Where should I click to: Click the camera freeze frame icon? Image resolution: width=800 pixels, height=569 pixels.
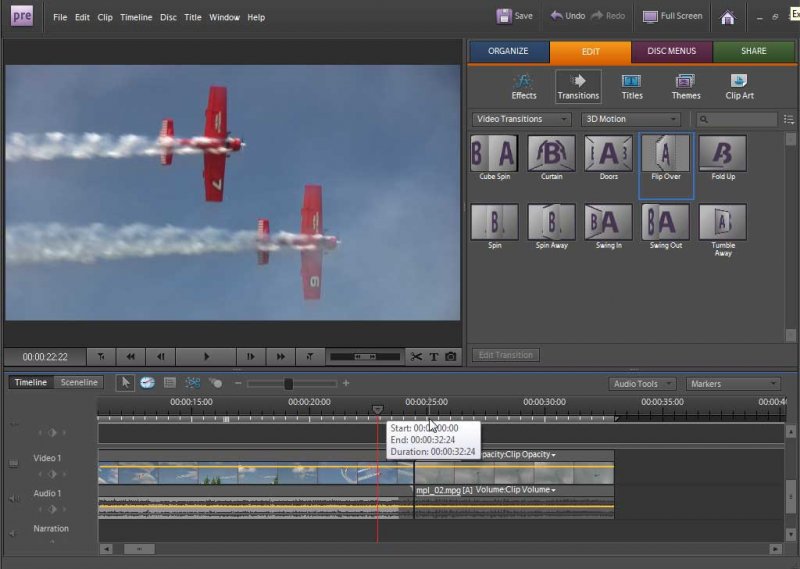tap(451, 356)
